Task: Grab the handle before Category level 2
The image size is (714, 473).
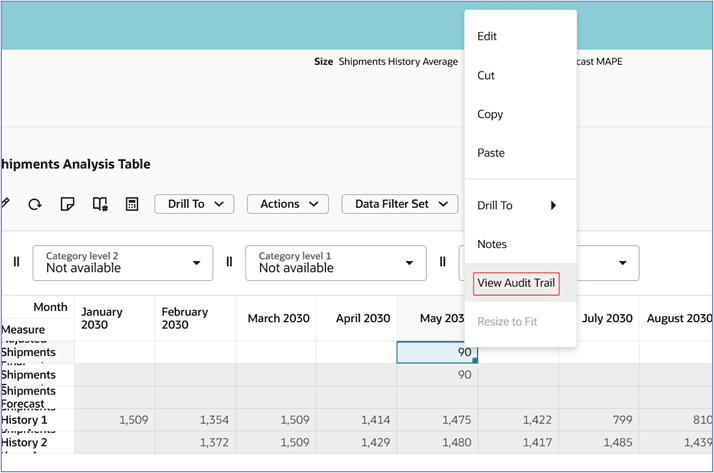Action: [x=16, y=262]
